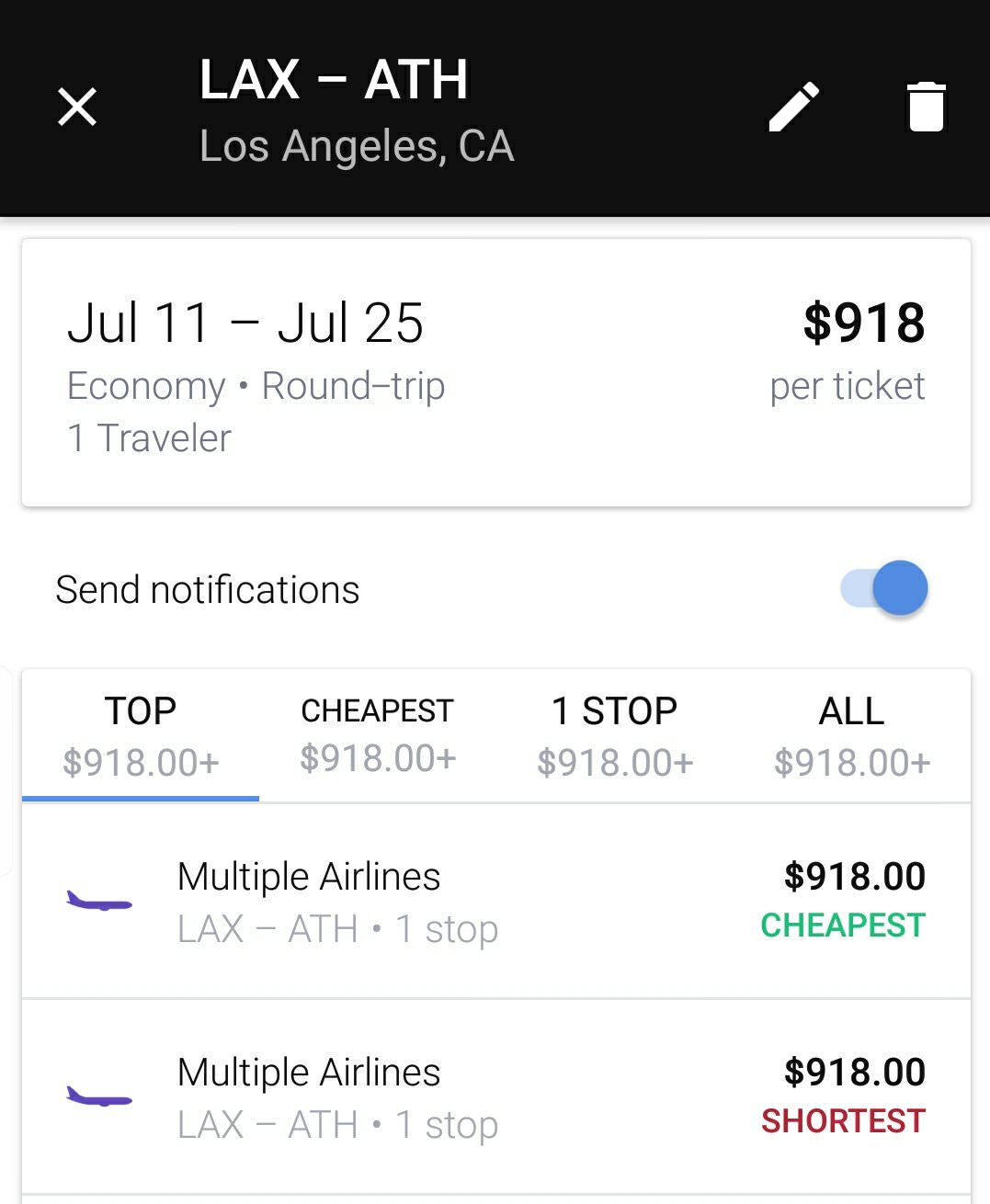Tap the plane icon of the shortest flight
Screen dimensions: 990x1204
[99, 1096]
